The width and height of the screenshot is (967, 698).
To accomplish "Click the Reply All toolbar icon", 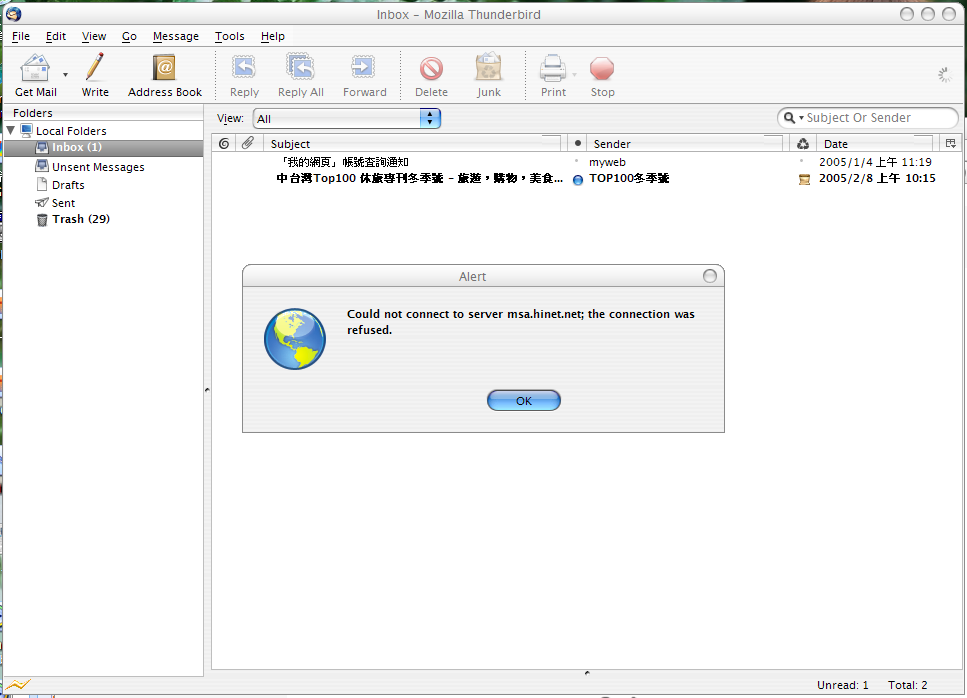I will point(300,69).
